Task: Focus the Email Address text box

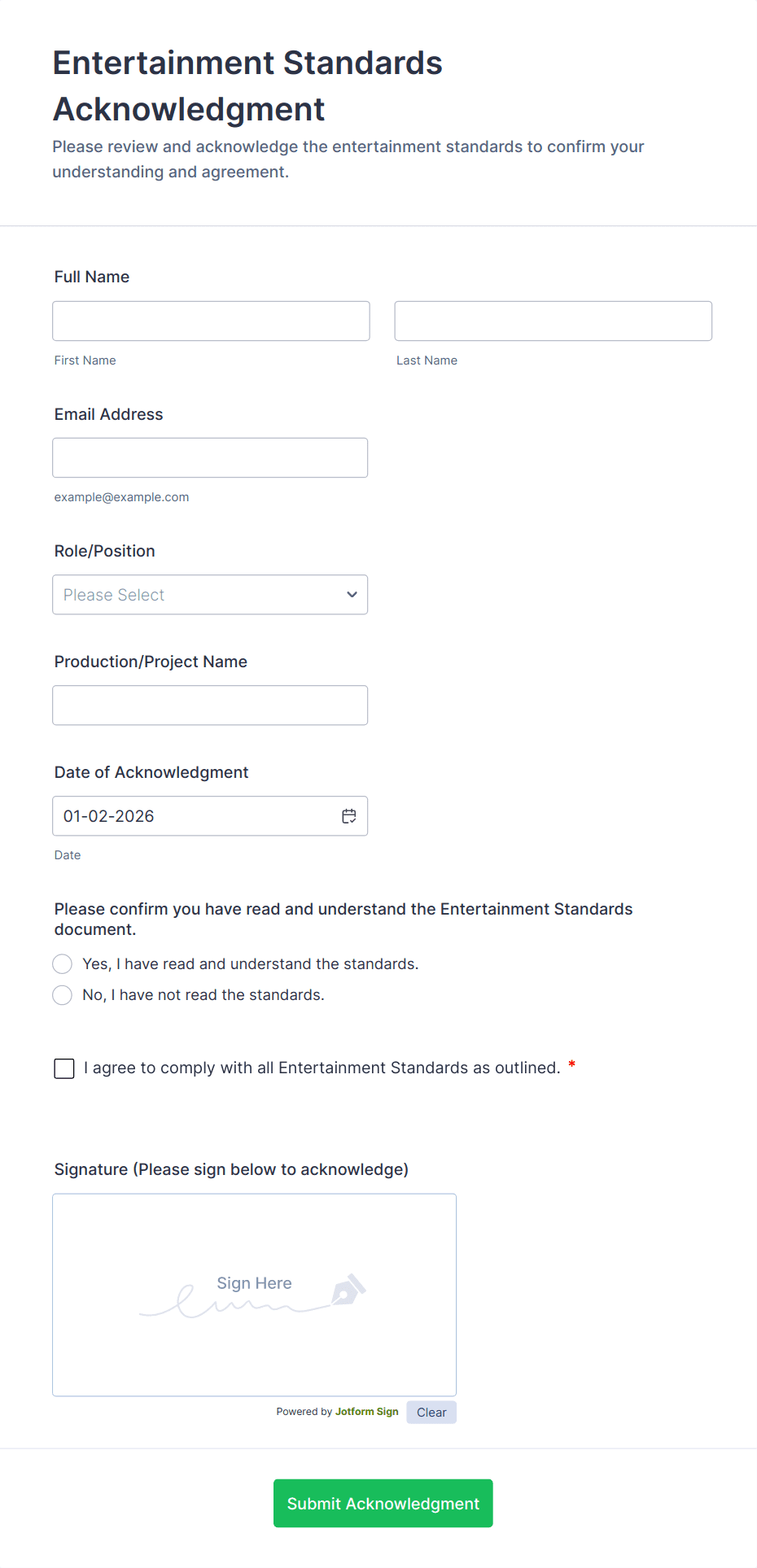Action: click(210, 458)
